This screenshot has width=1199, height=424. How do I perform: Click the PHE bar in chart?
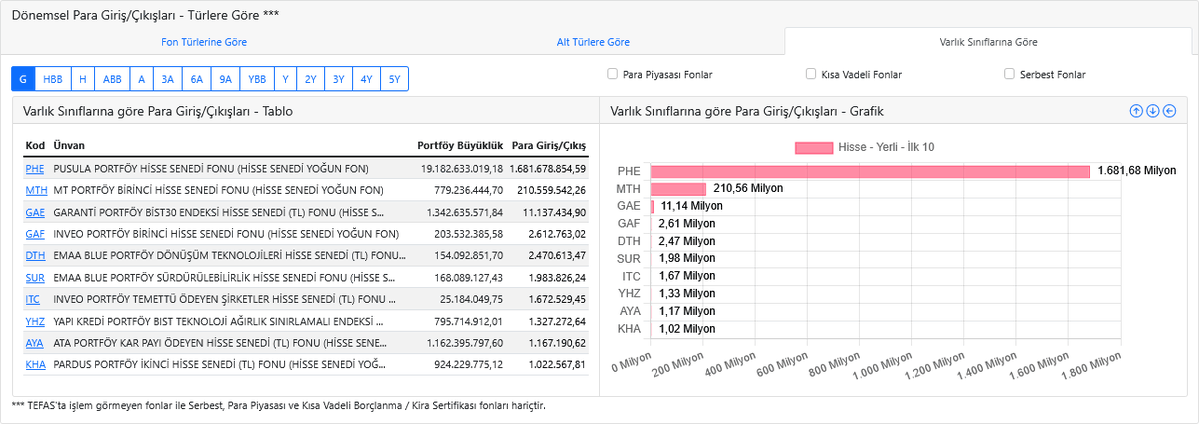click(870, 171)
